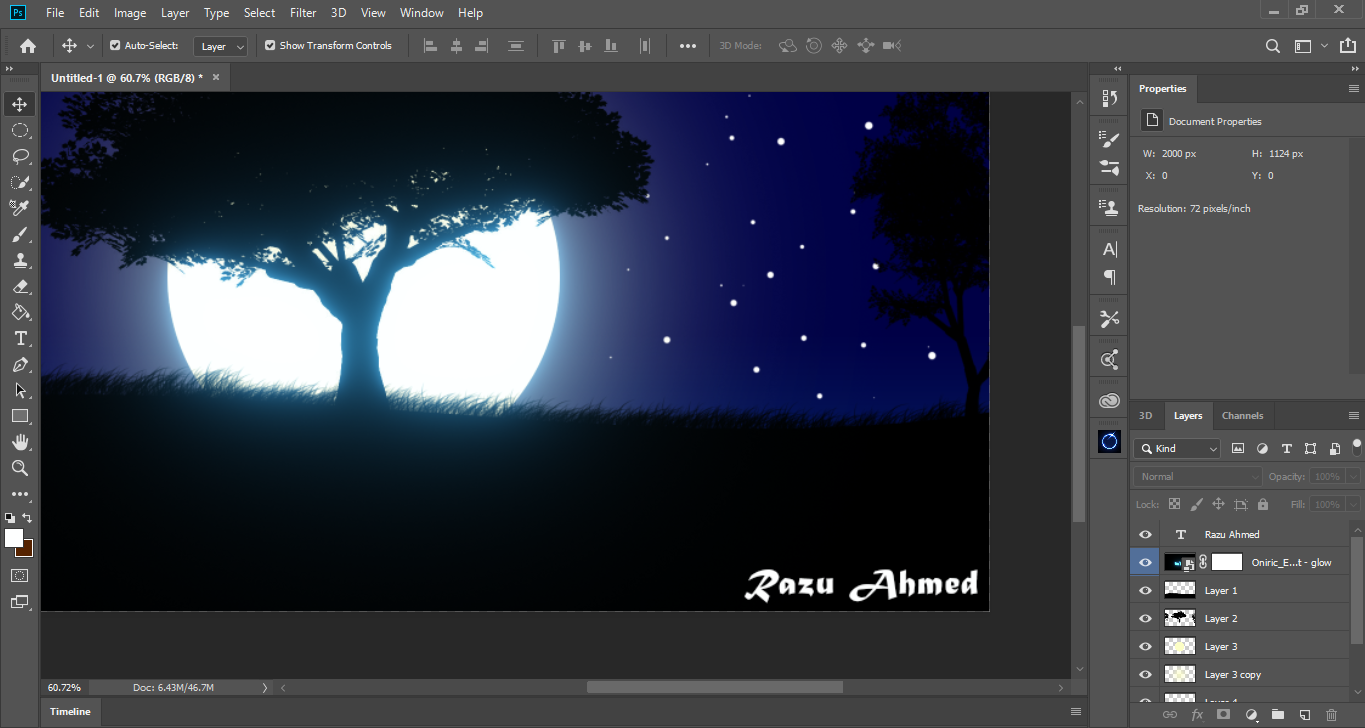This screenshot has height=728, width=1365.
Task: Go to Home screen button
Action: [x=28, y=46]
